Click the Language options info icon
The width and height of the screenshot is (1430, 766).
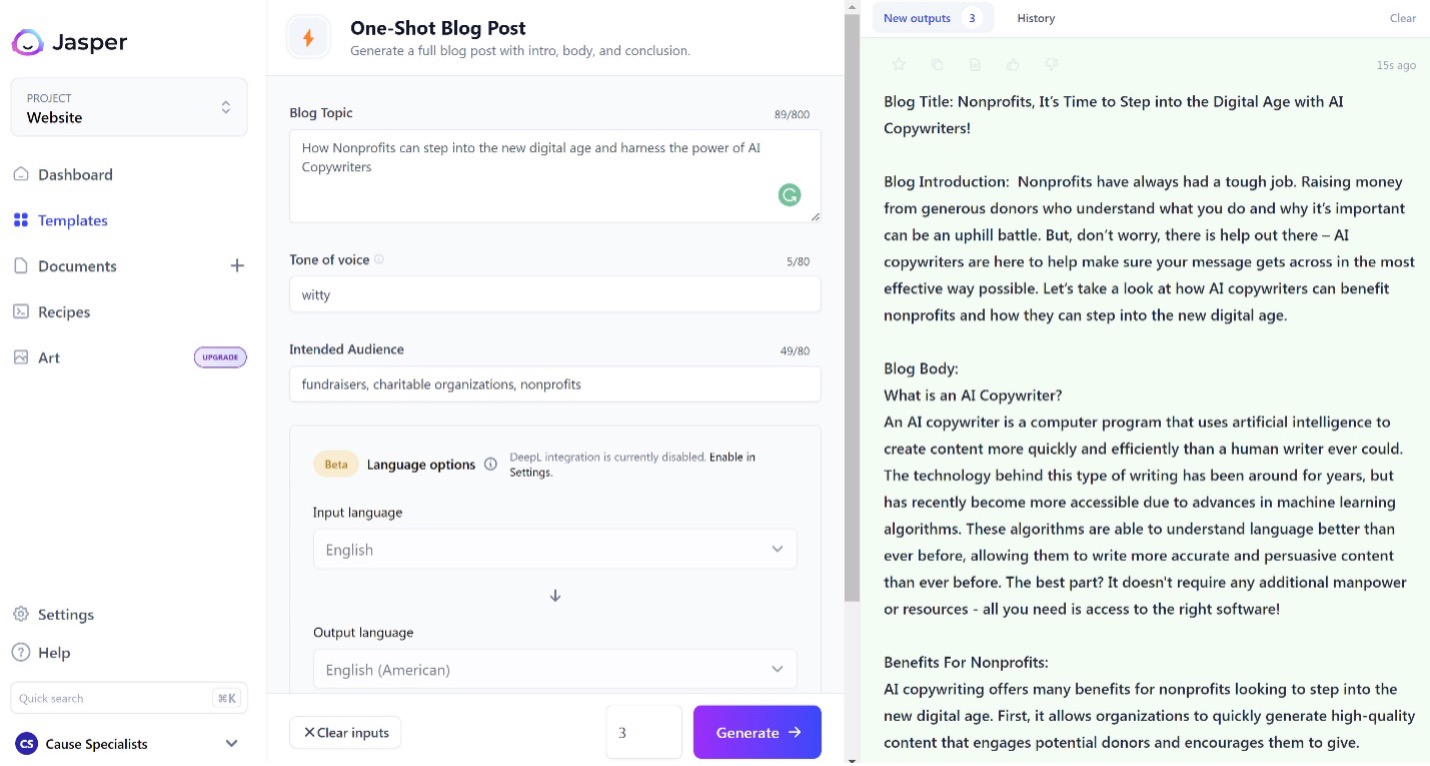click(491, 464)
